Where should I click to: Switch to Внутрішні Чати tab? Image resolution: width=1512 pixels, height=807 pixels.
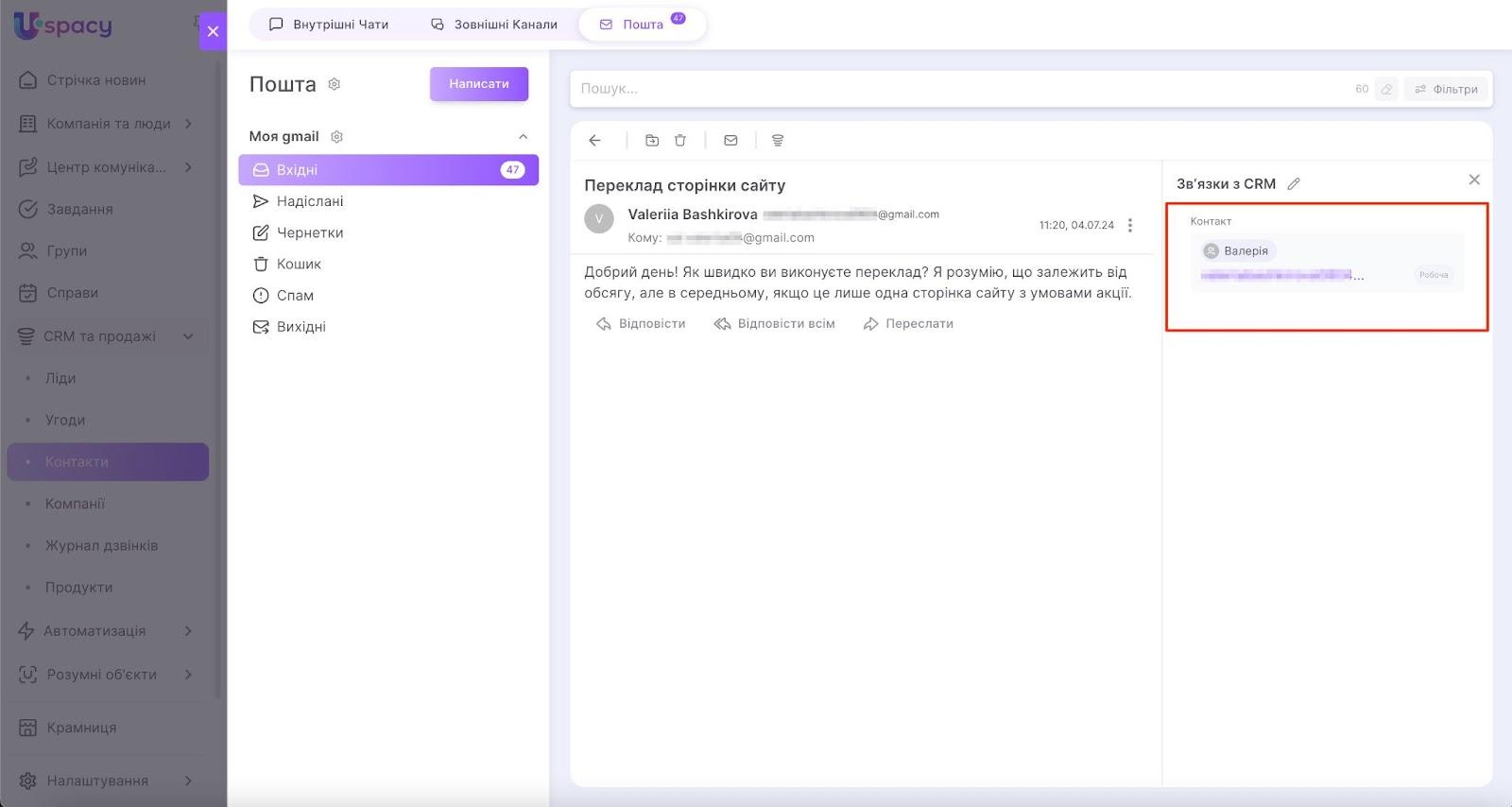tap(329, 25)
